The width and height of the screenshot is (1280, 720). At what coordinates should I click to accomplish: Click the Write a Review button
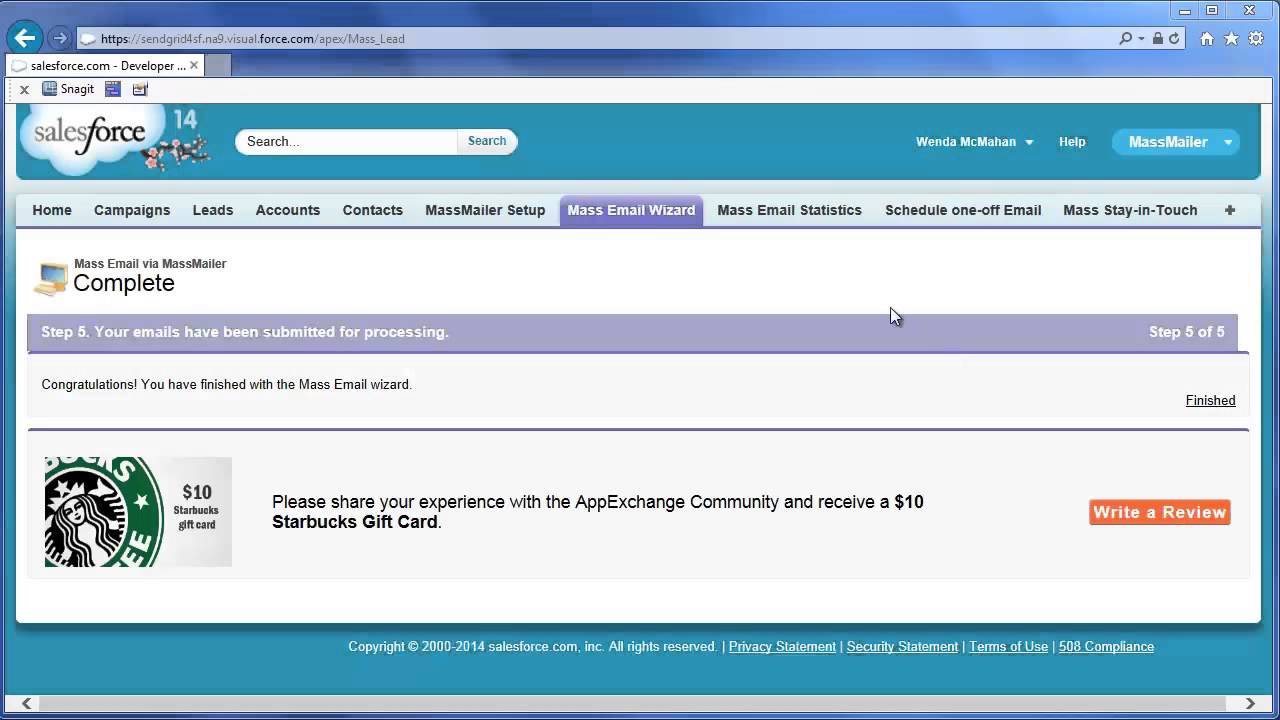click(1159, 512)
